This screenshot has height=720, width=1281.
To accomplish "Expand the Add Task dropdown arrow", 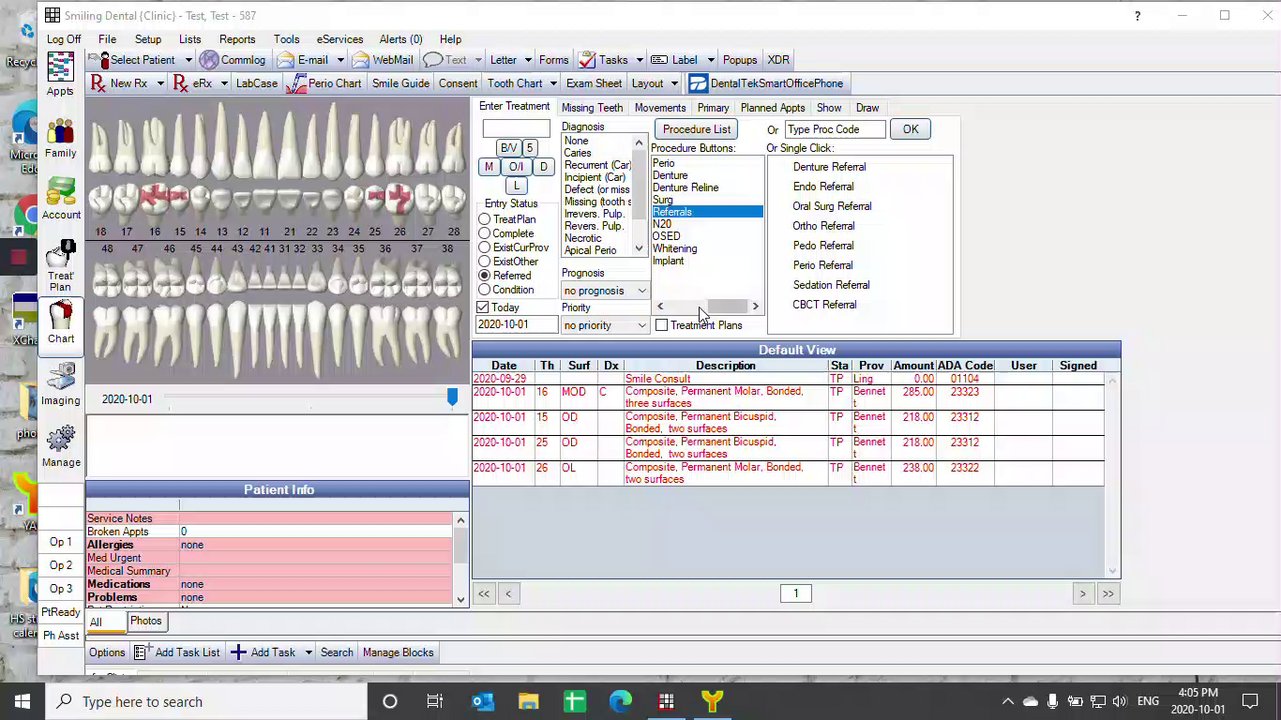I will click(308, 653).
